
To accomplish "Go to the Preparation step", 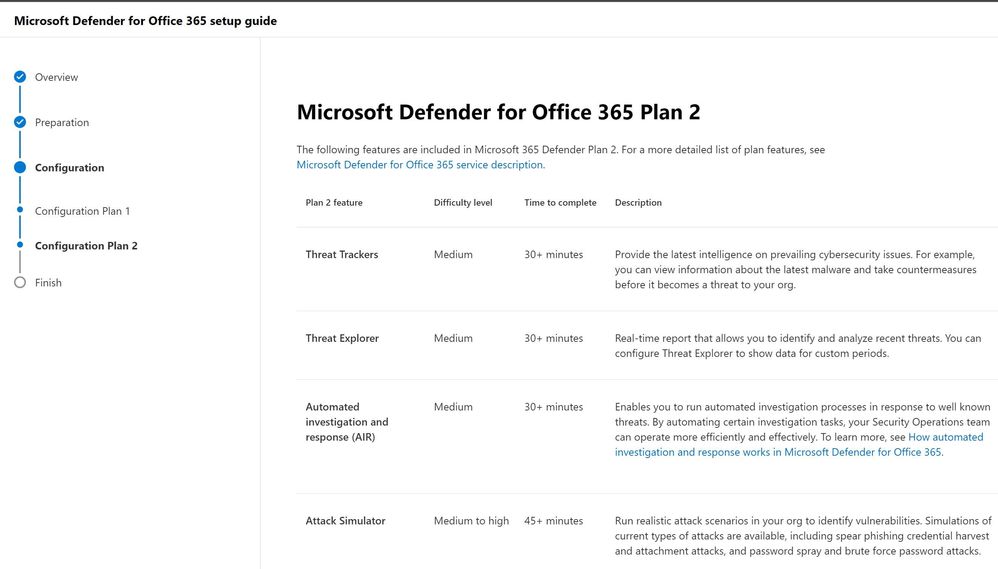I will (62, 122).
